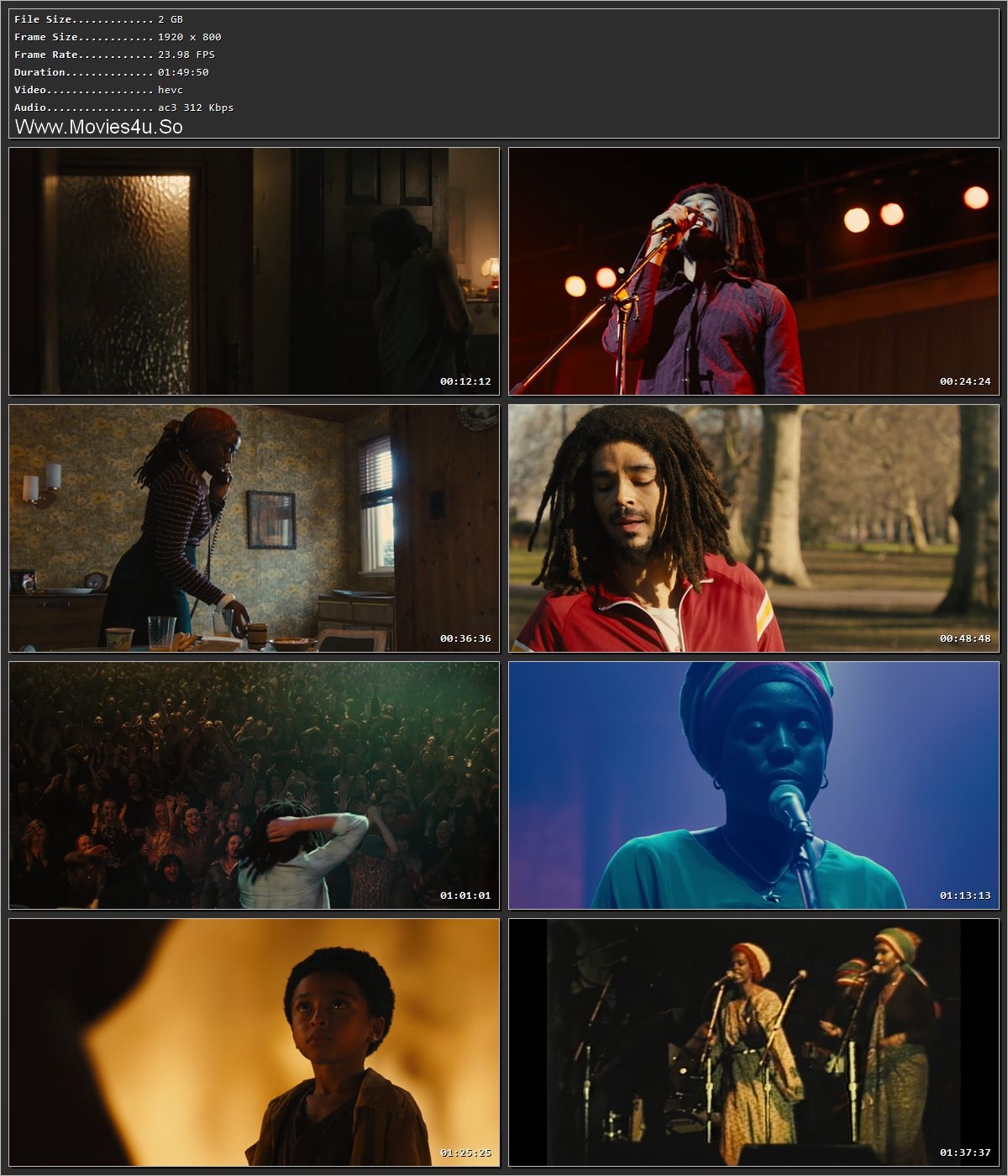Select the cheering crowd thumbnail at 01:01:01
The image size is (1008, 1176).
(x=252, y=788)
